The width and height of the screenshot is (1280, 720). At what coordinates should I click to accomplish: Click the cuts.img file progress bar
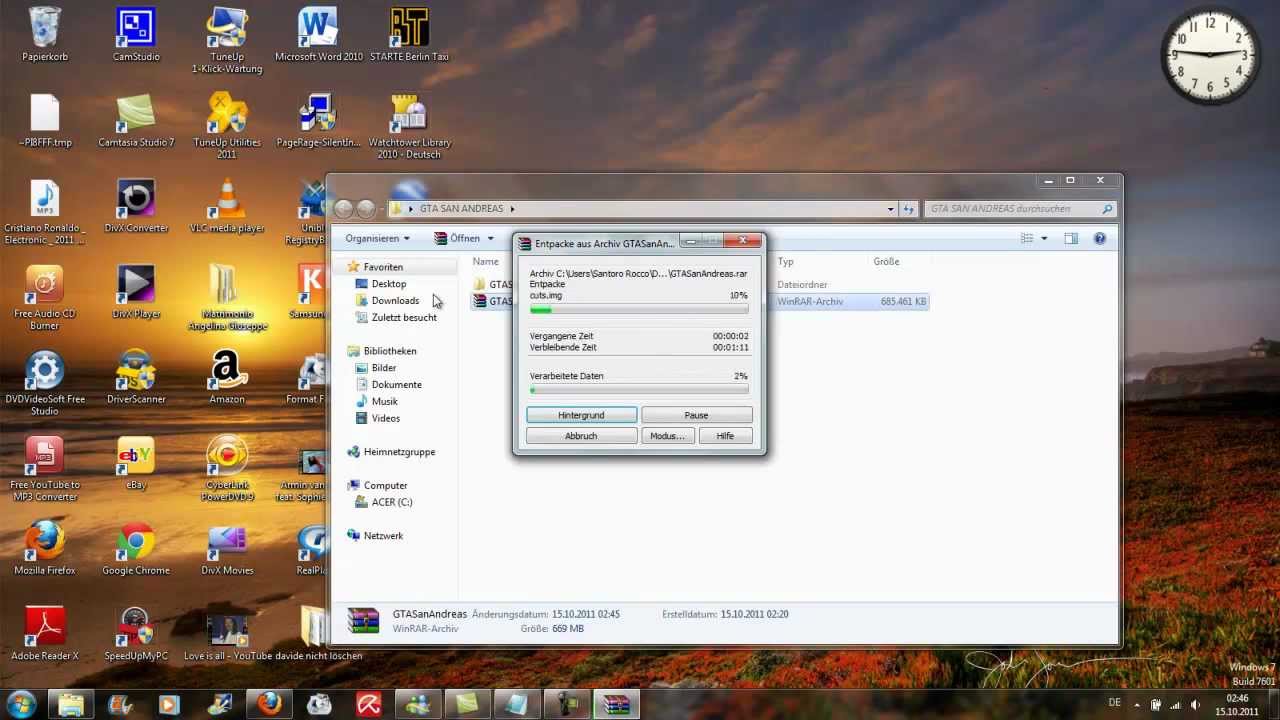click(639, 310)
